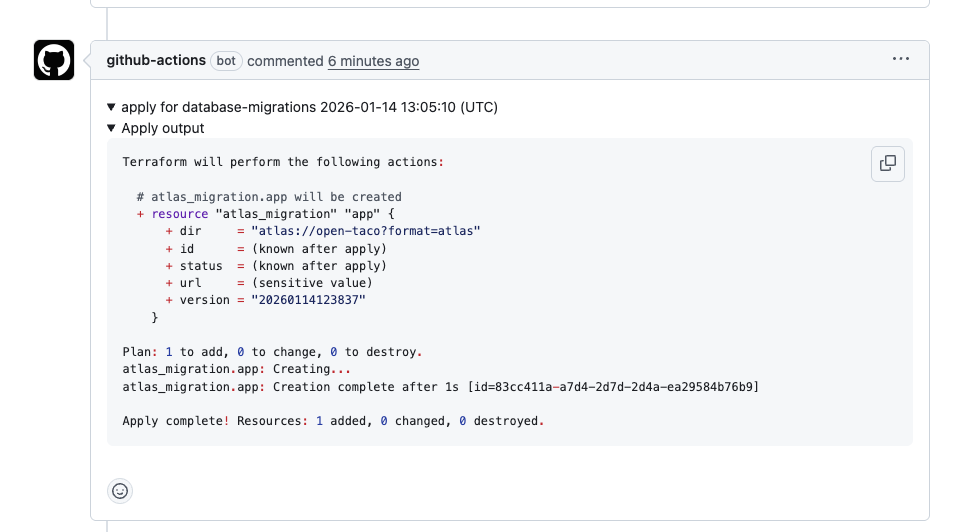Click the bot label badge

coord(226,61)
